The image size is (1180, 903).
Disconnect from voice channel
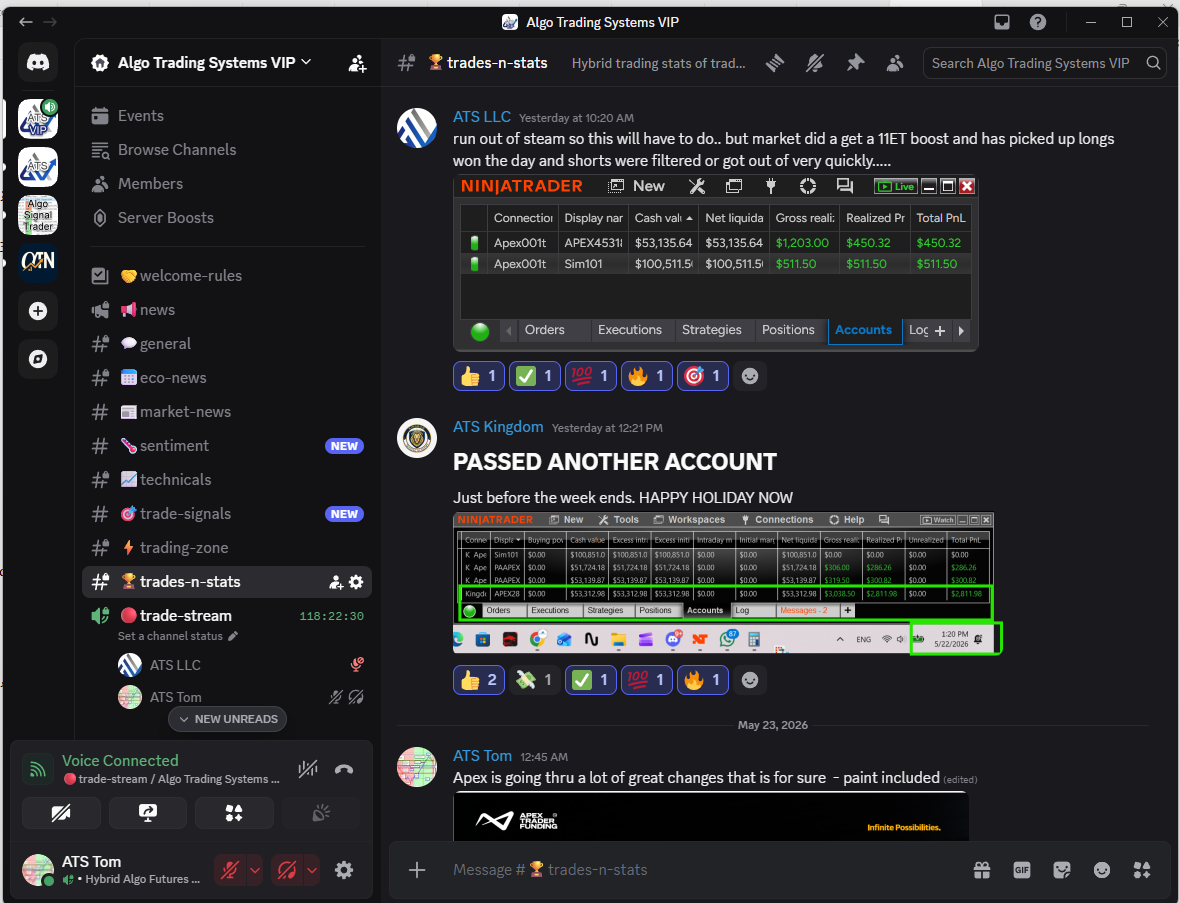tap(344, 769)
